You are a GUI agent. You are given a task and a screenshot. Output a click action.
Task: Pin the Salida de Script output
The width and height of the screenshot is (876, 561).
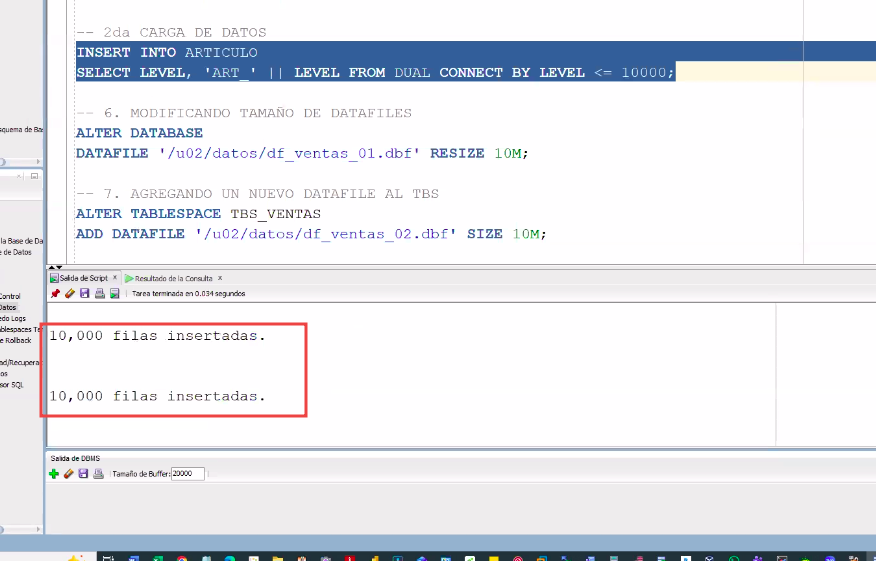55,294
